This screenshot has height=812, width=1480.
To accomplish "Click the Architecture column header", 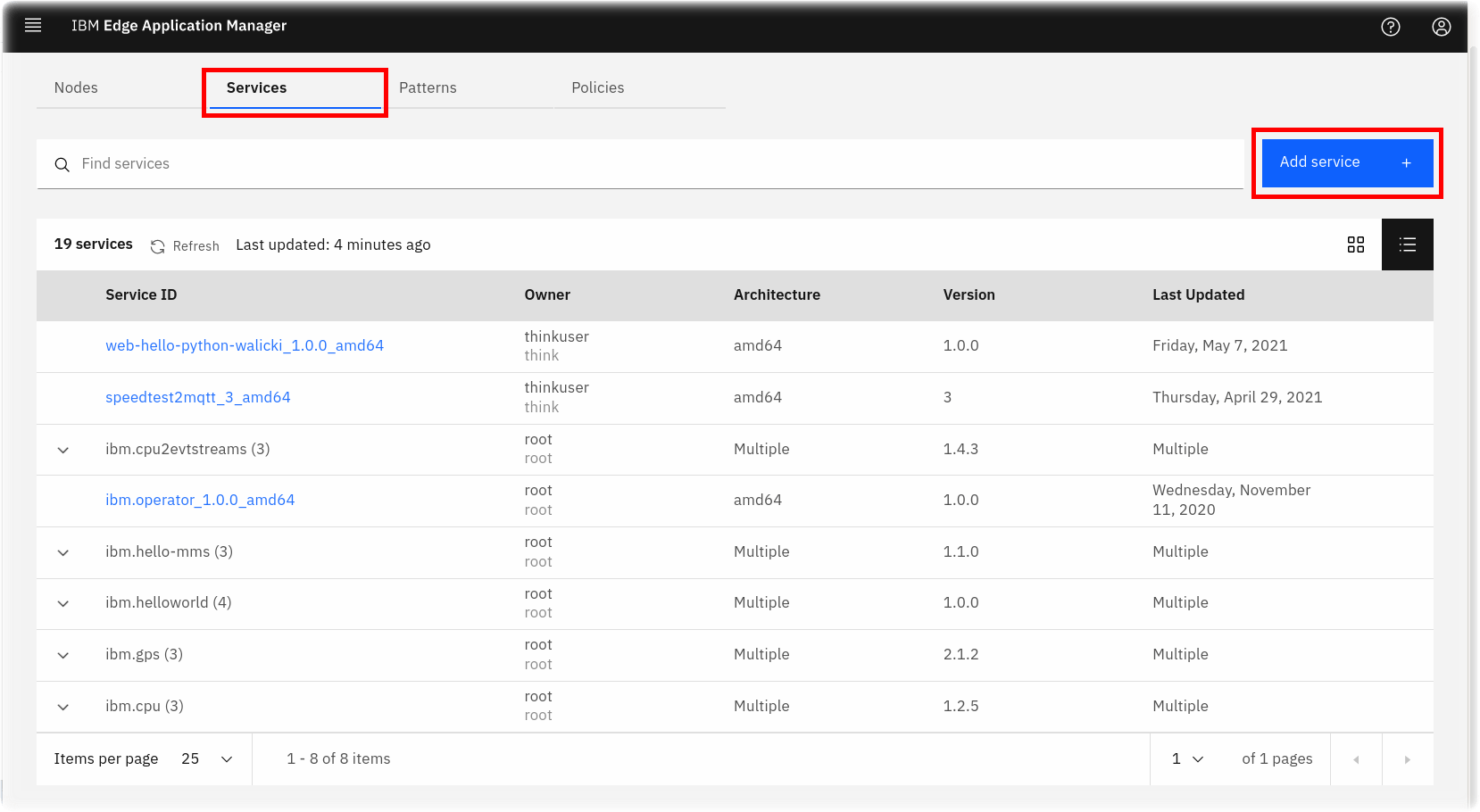I will click(777, 295).
